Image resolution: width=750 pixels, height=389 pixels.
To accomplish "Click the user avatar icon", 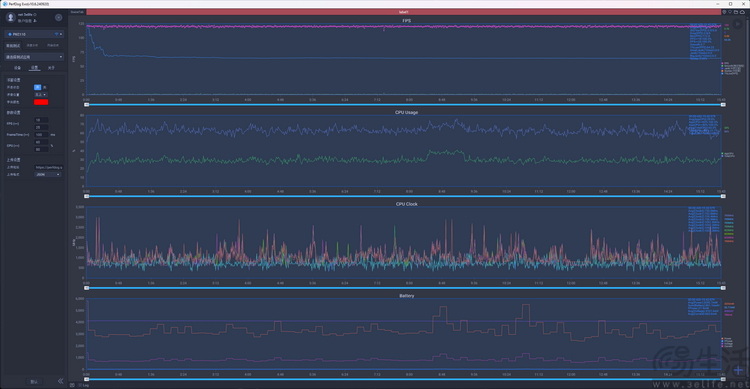I will pyautogui.click(x=11, y=17).
